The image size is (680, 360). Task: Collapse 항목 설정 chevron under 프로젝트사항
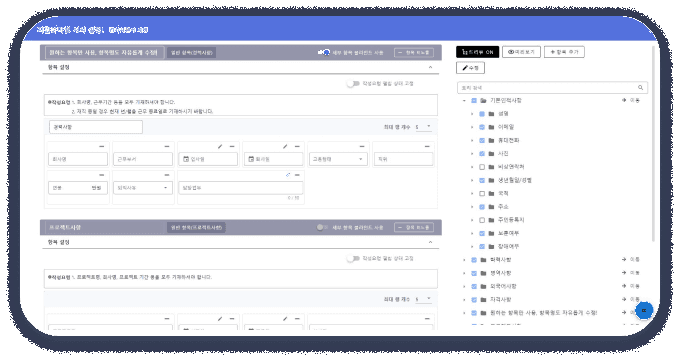(x=430, y=242)
